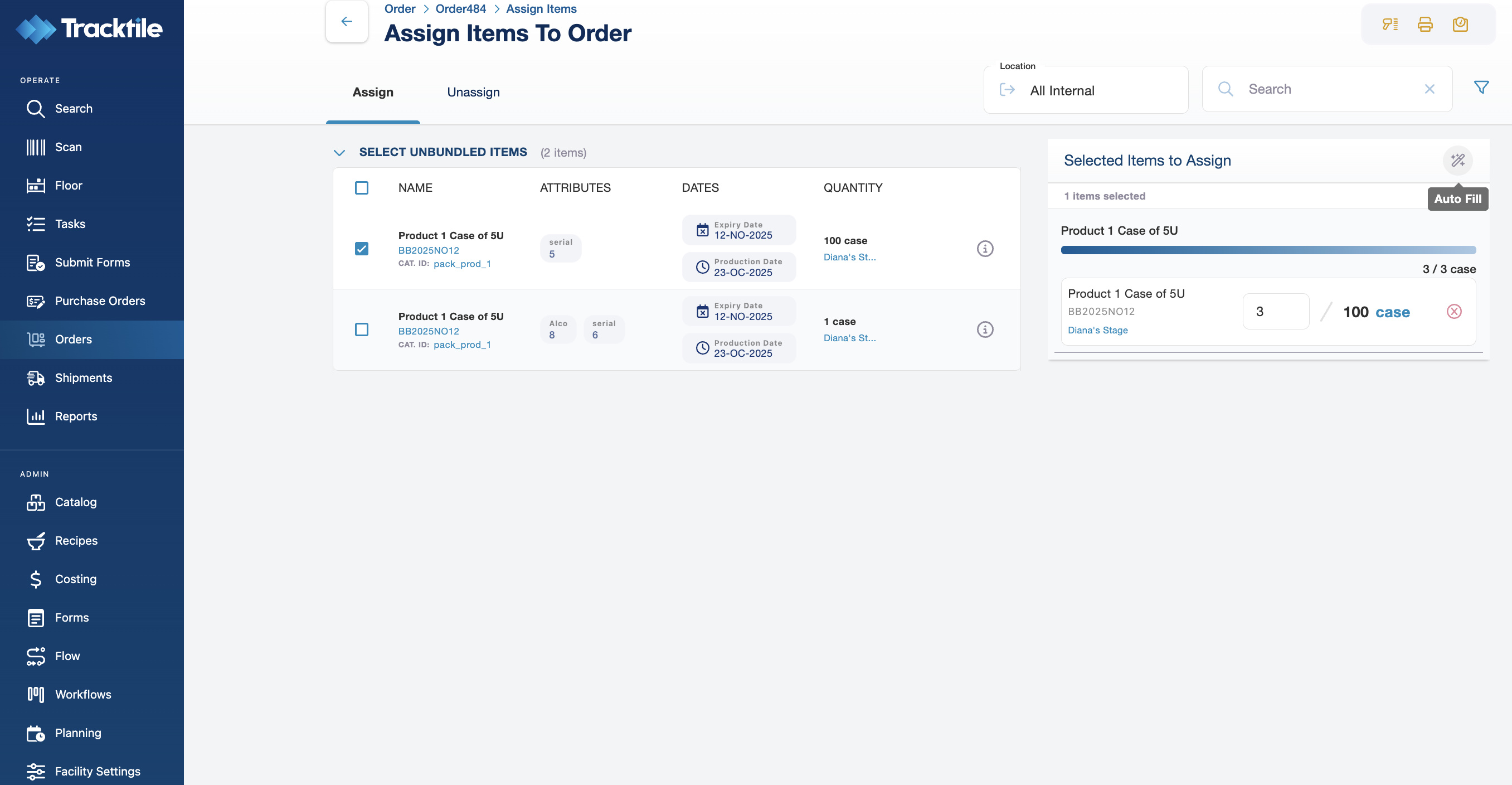Image resolution: width=1512 pixels, height=785 pixels.
Task: Uncheck the first Product 1 row checkbox
Action: click(x=362, y=249)
